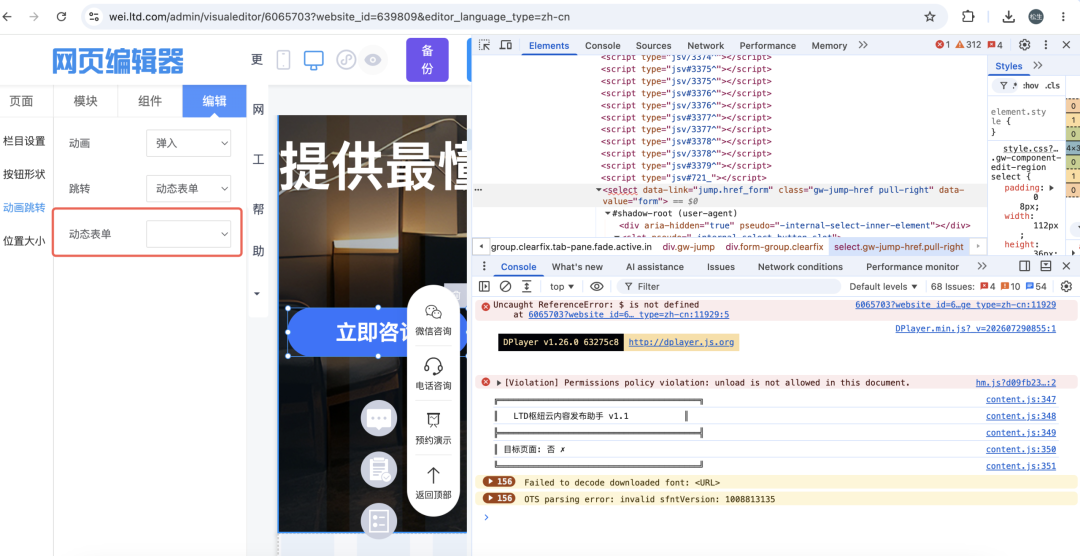Image resolution: width=1080 pixels, height=556 pixels.
Task: Open the Network panel tab
Action: (705, 45)
